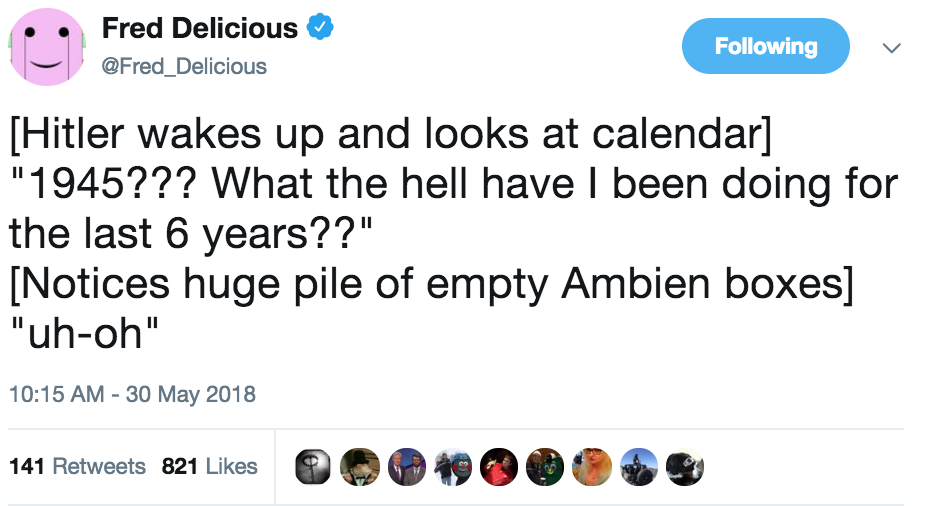Open the Fred Delicious display name
Viewport: 930px width, 506px height.
200,29
